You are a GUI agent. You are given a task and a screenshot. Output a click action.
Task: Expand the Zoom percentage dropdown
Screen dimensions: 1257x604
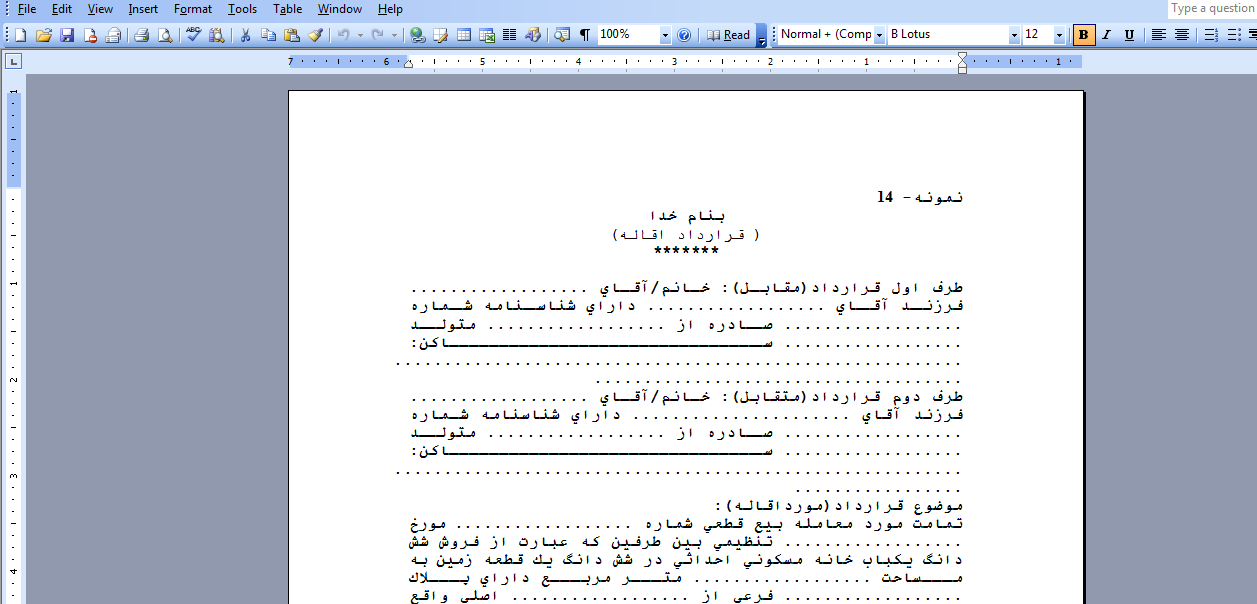coord(665,35)
